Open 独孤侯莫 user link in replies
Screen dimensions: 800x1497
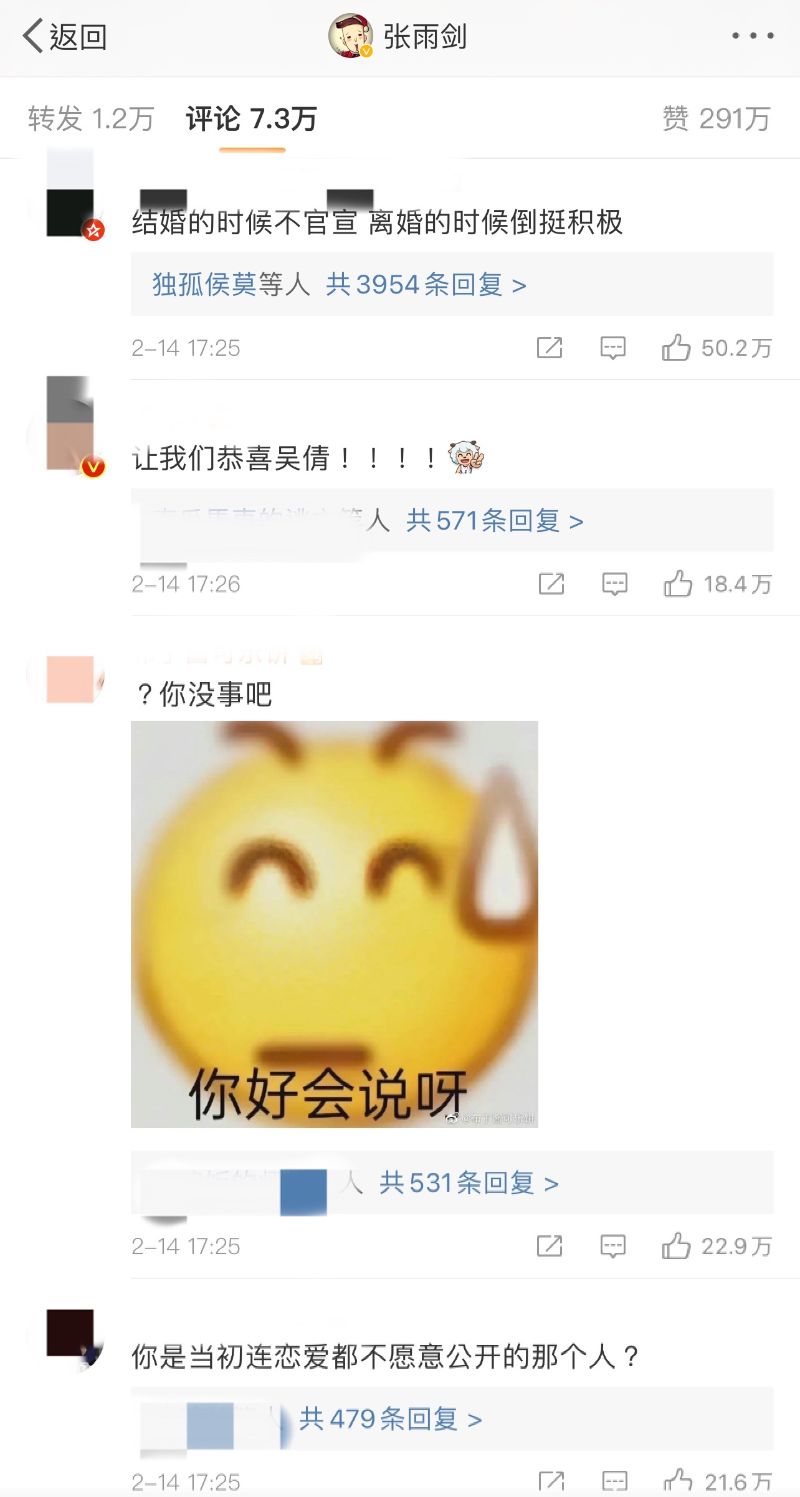[204, 285]
